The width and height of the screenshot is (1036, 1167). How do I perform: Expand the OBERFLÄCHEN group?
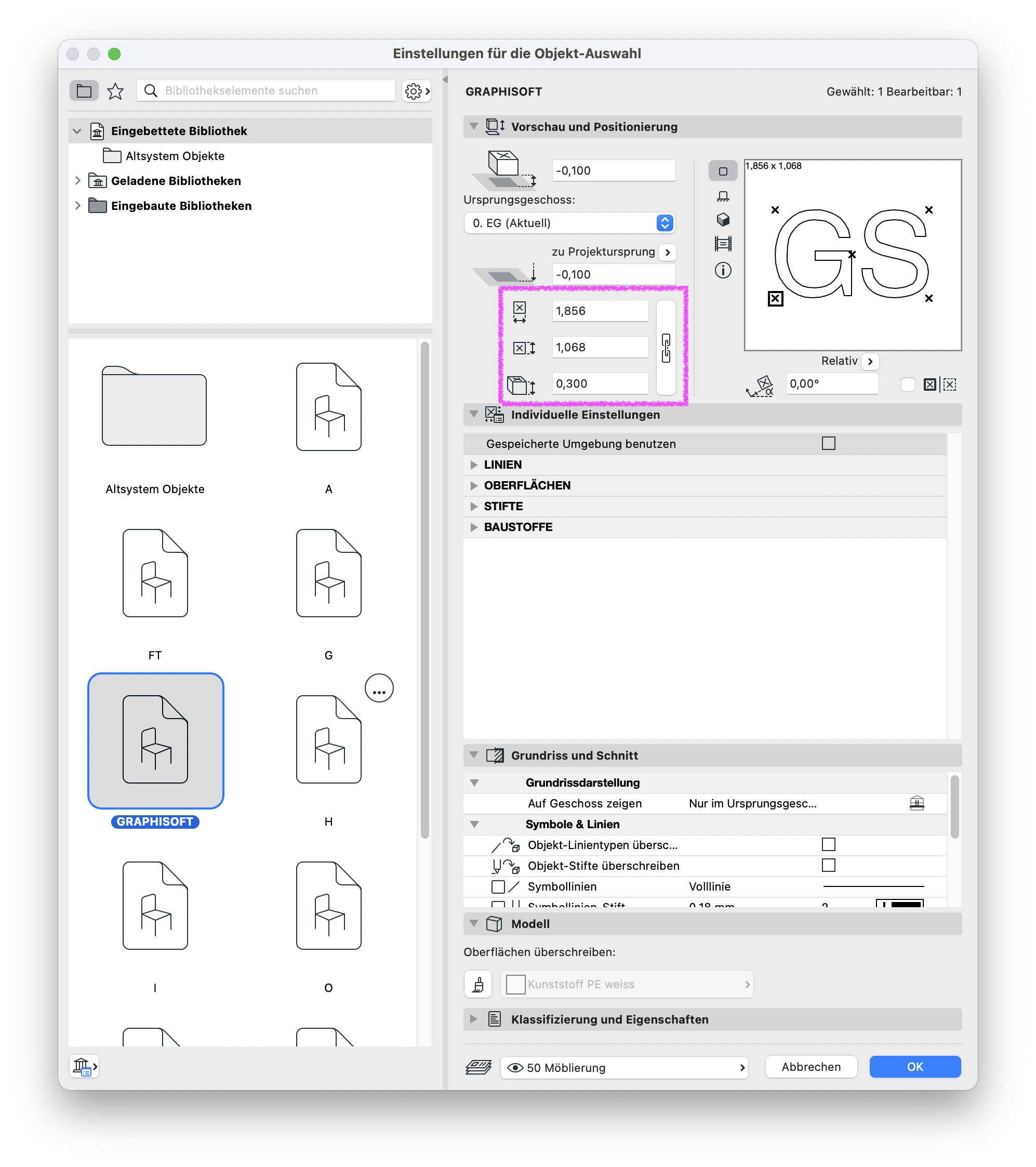point(474,485)
